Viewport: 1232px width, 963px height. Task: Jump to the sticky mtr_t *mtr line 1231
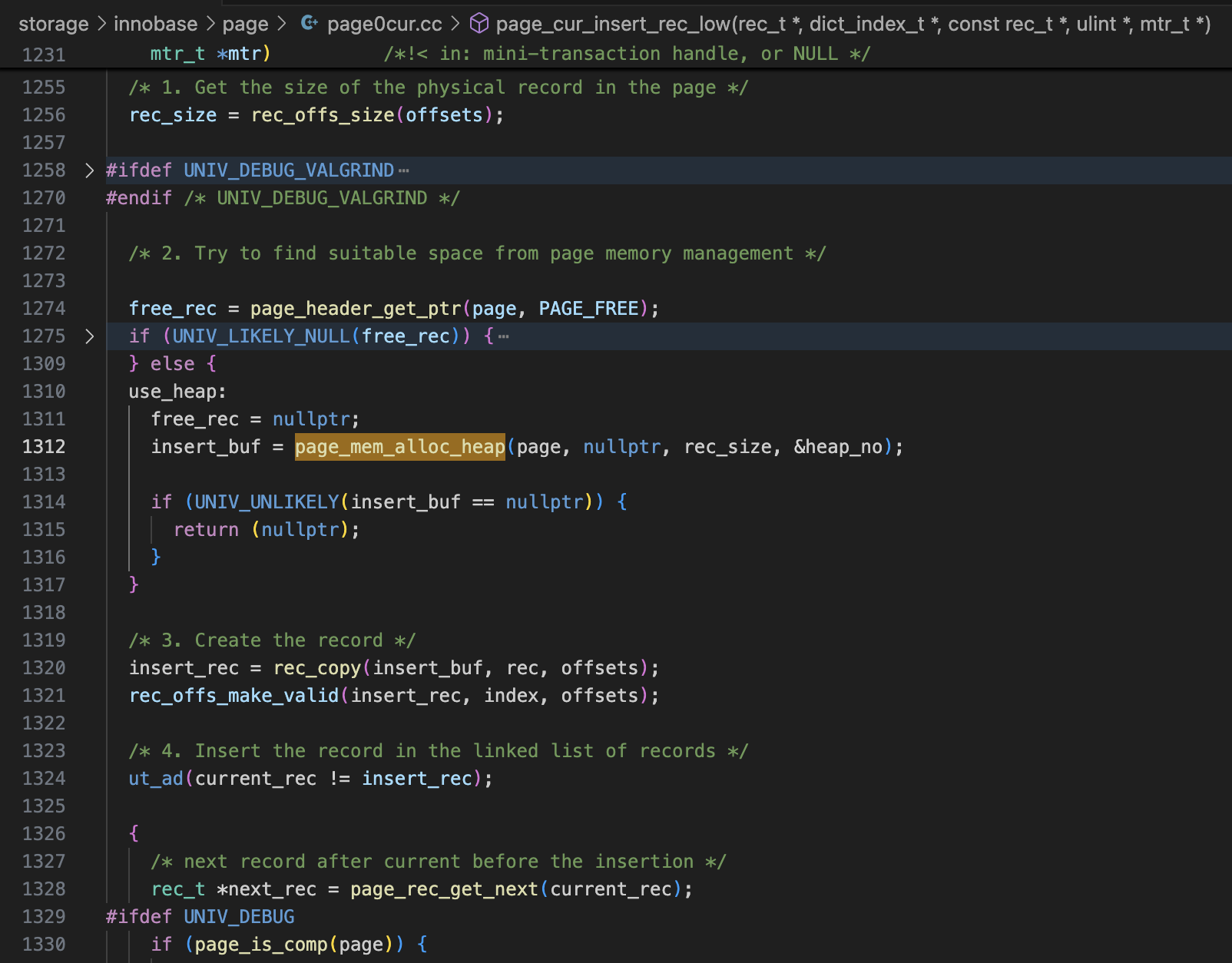210,54
